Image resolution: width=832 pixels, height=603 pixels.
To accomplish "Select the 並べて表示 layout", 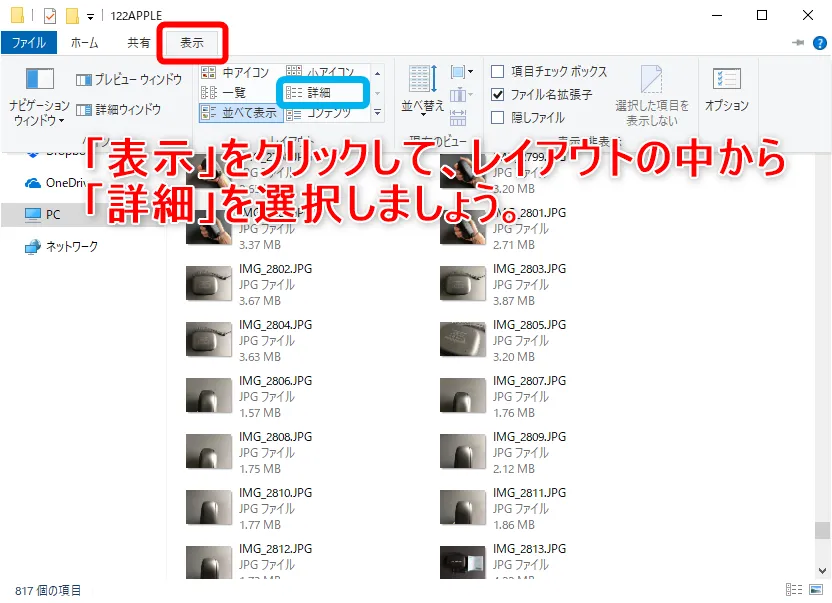I will click(239, 113).
